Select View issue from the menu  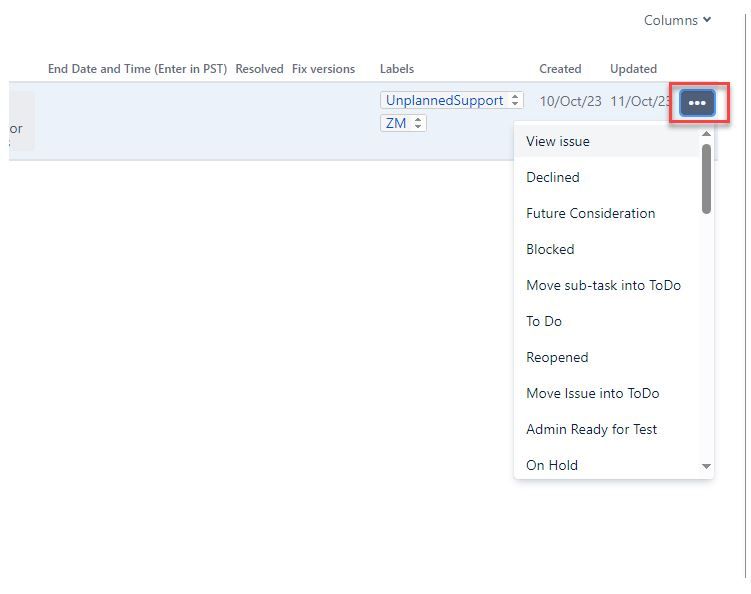pos(606,141)
